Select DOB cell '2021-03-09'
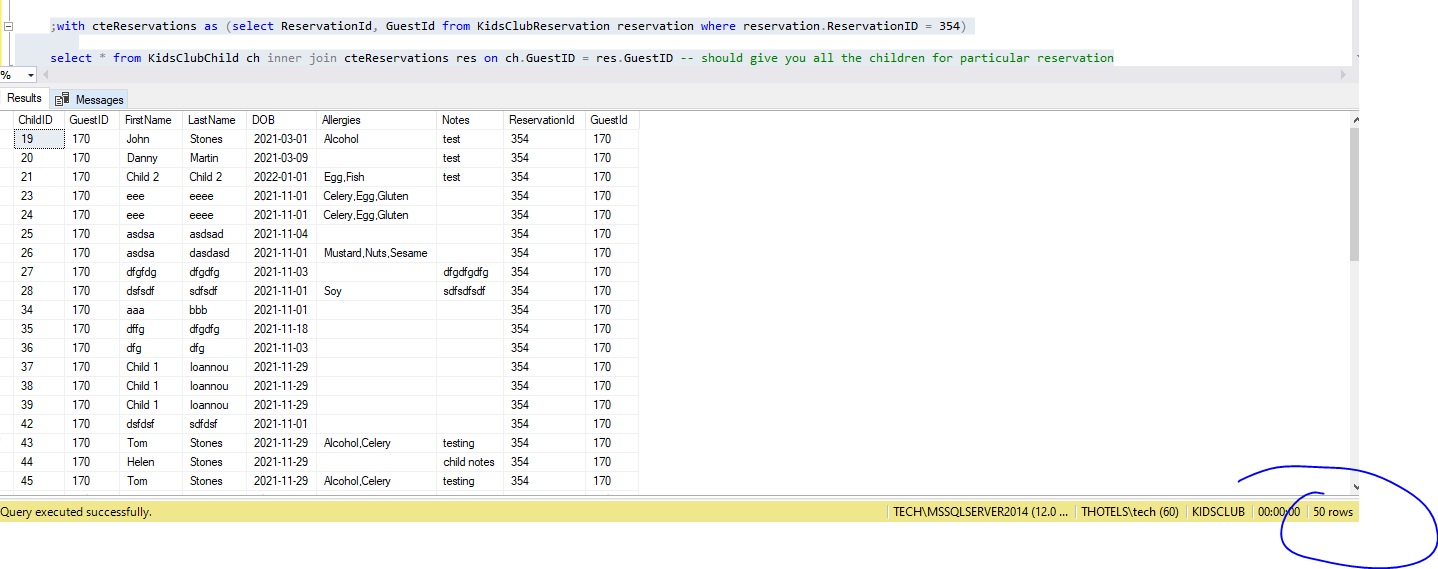This screenshot has height=569, width=1438. click(281, 158)
